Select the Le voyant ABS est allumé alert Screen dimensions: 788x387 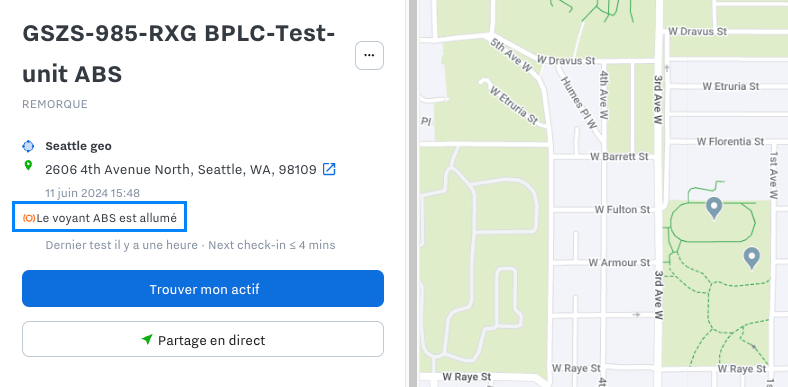point(100,218)
